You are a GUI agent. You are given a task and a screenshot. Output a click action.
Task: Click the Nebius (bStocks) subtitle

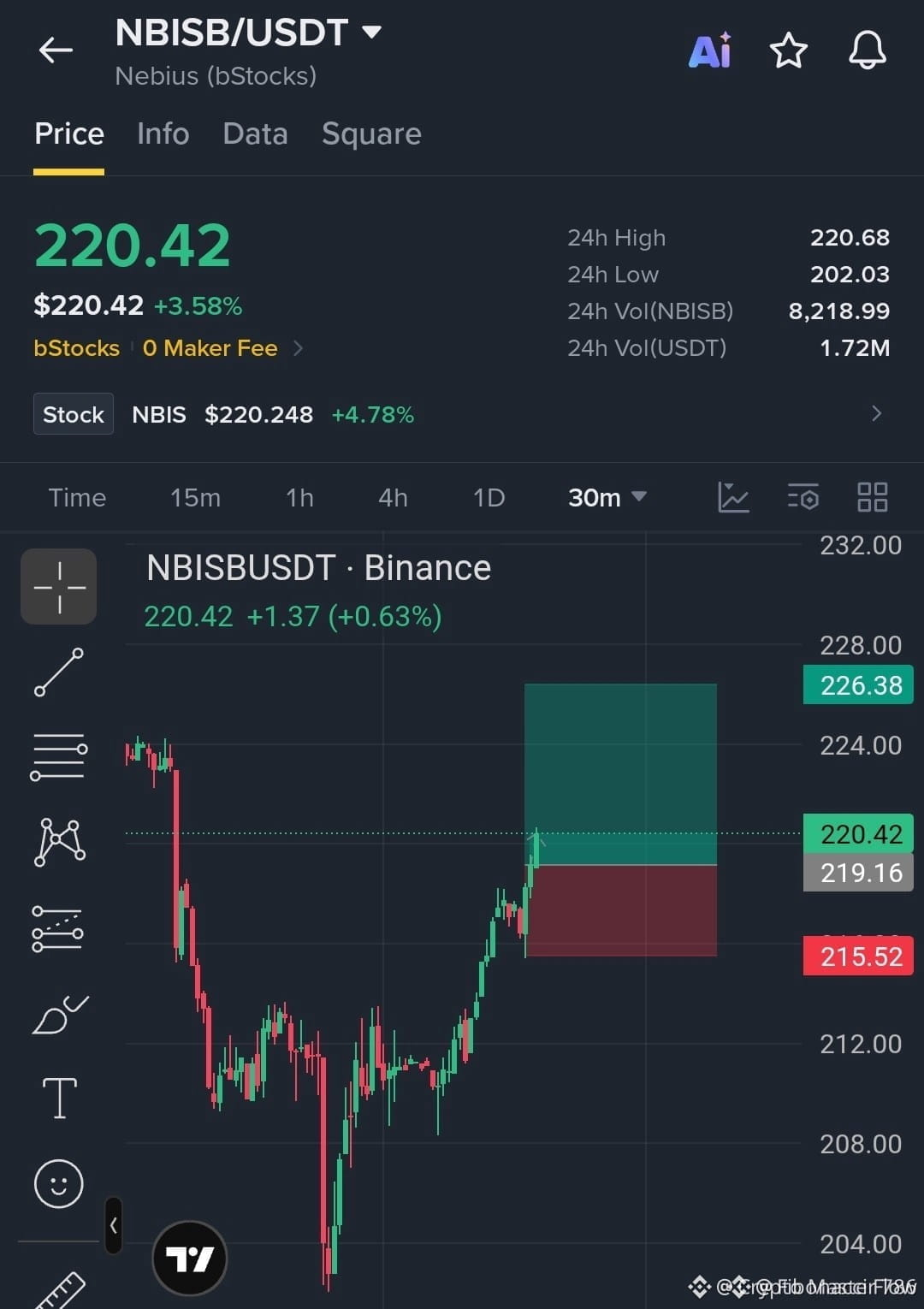[216, 76]
